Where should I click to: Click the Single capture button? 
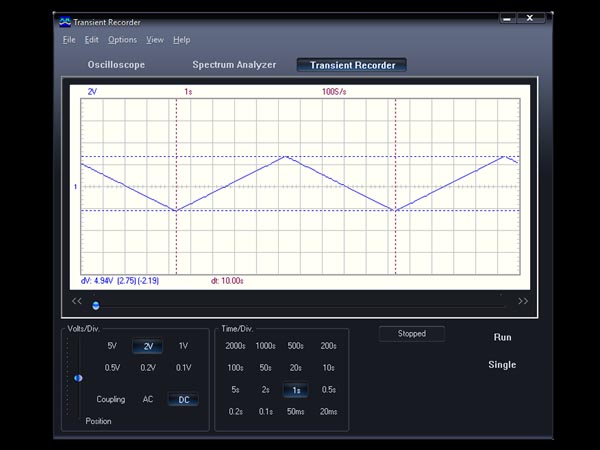pos(502,365)
